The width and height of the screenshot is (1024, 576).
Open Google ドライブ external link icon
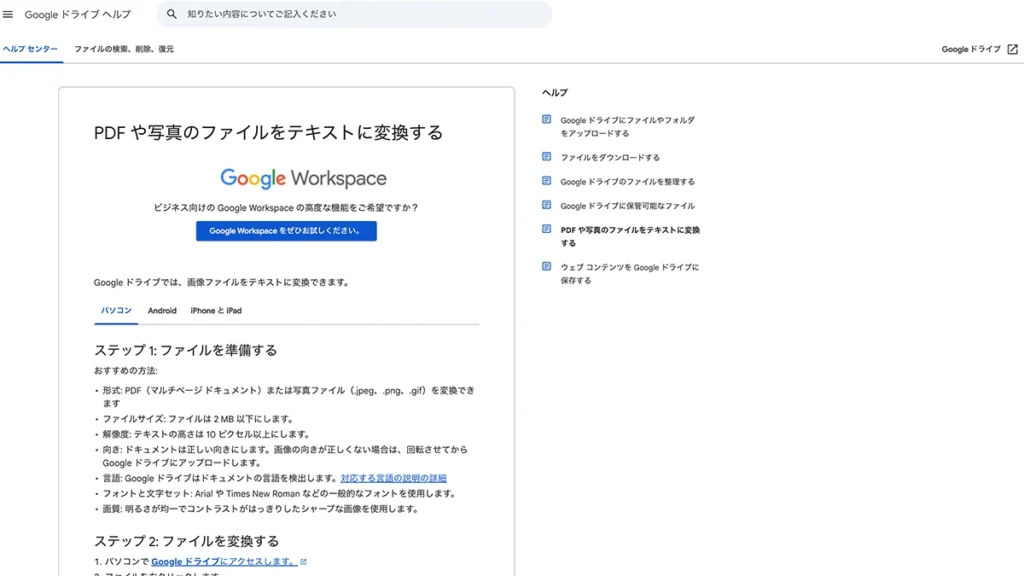[1012, 49]
